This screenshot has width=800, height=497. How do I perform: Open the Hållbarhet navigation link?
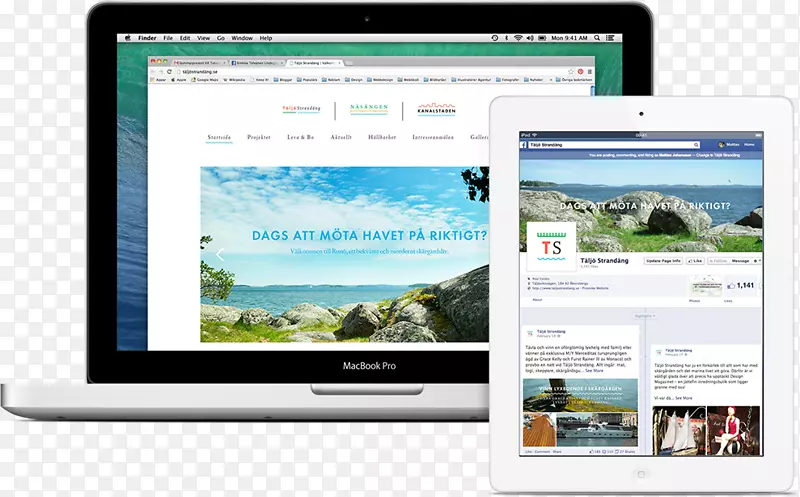click(384, 136)
